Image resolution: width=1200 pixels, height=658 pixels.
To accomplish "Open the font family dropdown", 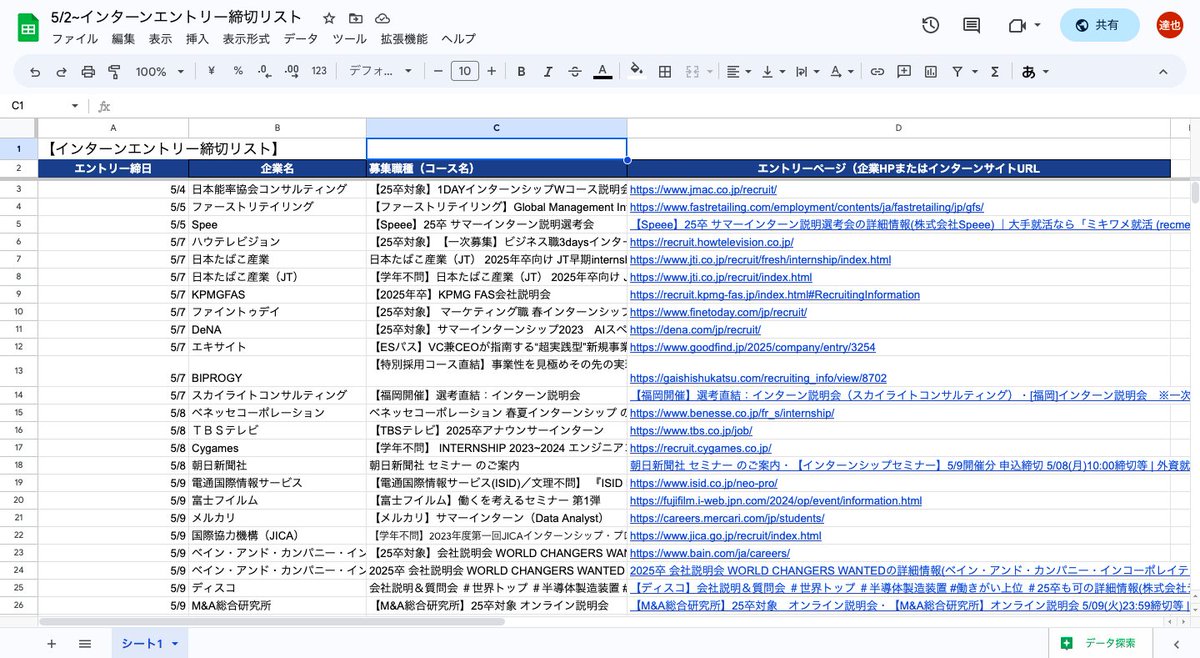I will pyautogui.click(x=380, y=71).
